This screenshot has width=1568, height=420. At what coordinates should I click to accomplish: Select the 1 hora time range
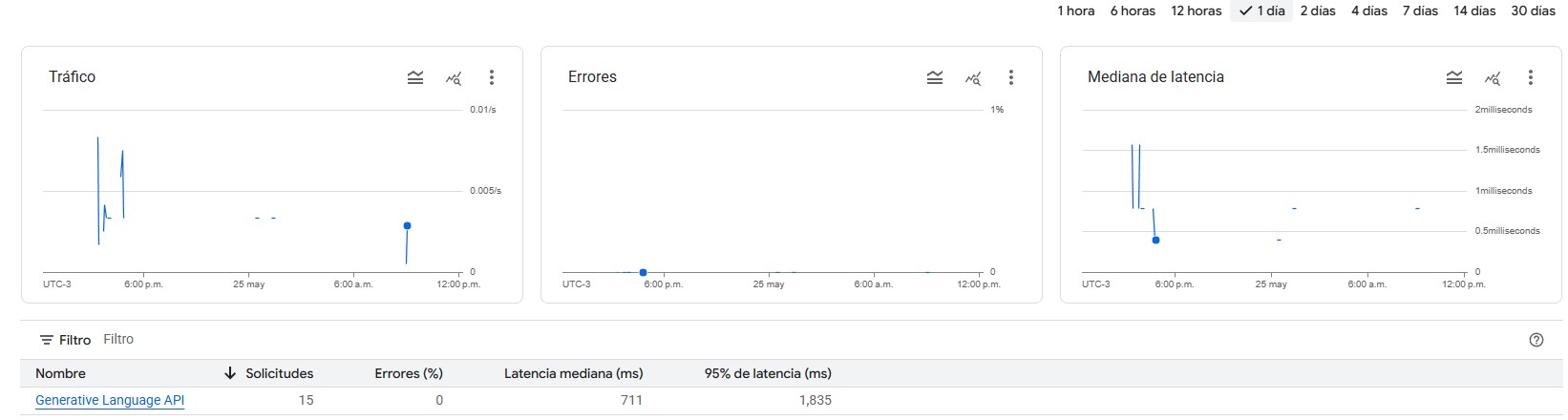[1075, 10]
